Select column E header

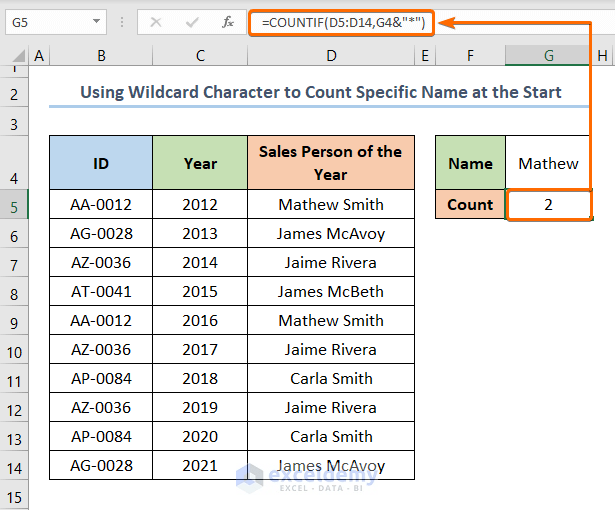425,56
